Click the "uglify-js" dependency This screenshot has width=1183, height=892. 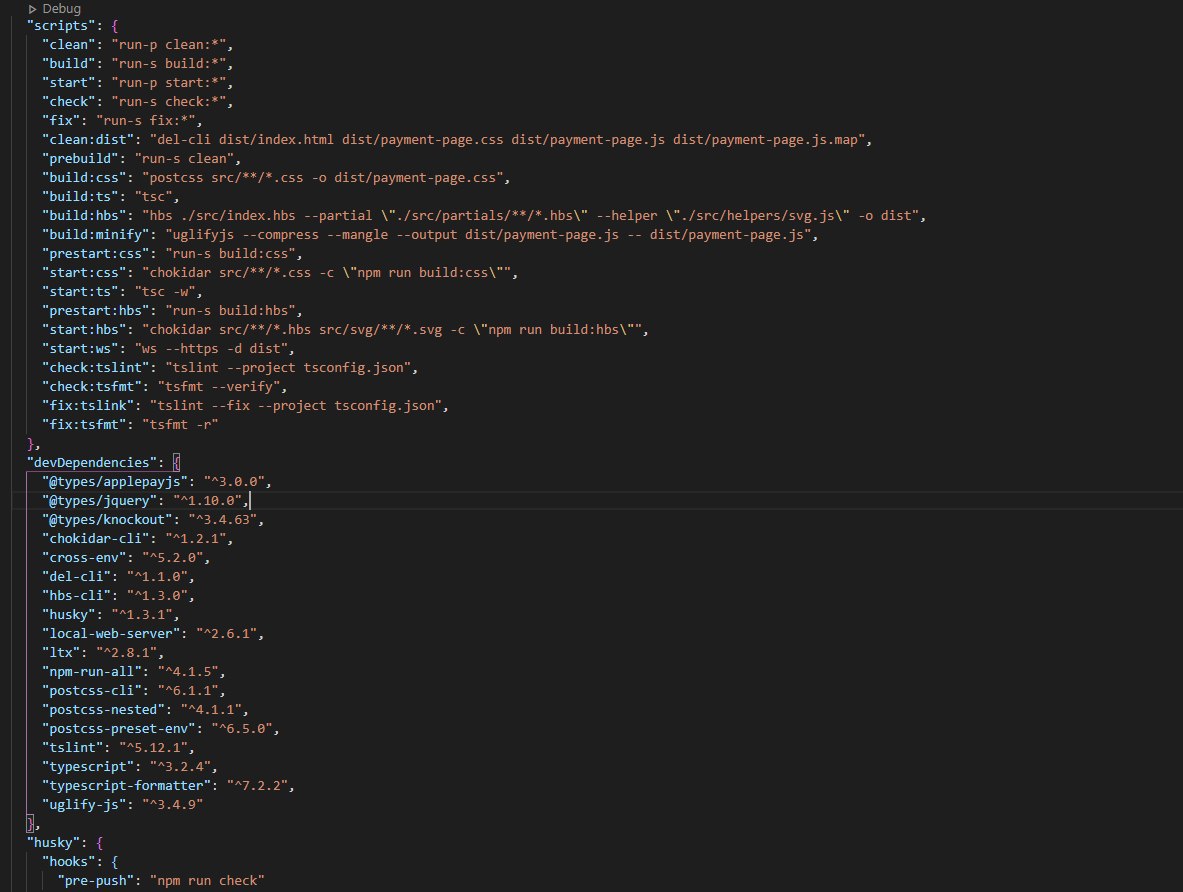point(84,804)
